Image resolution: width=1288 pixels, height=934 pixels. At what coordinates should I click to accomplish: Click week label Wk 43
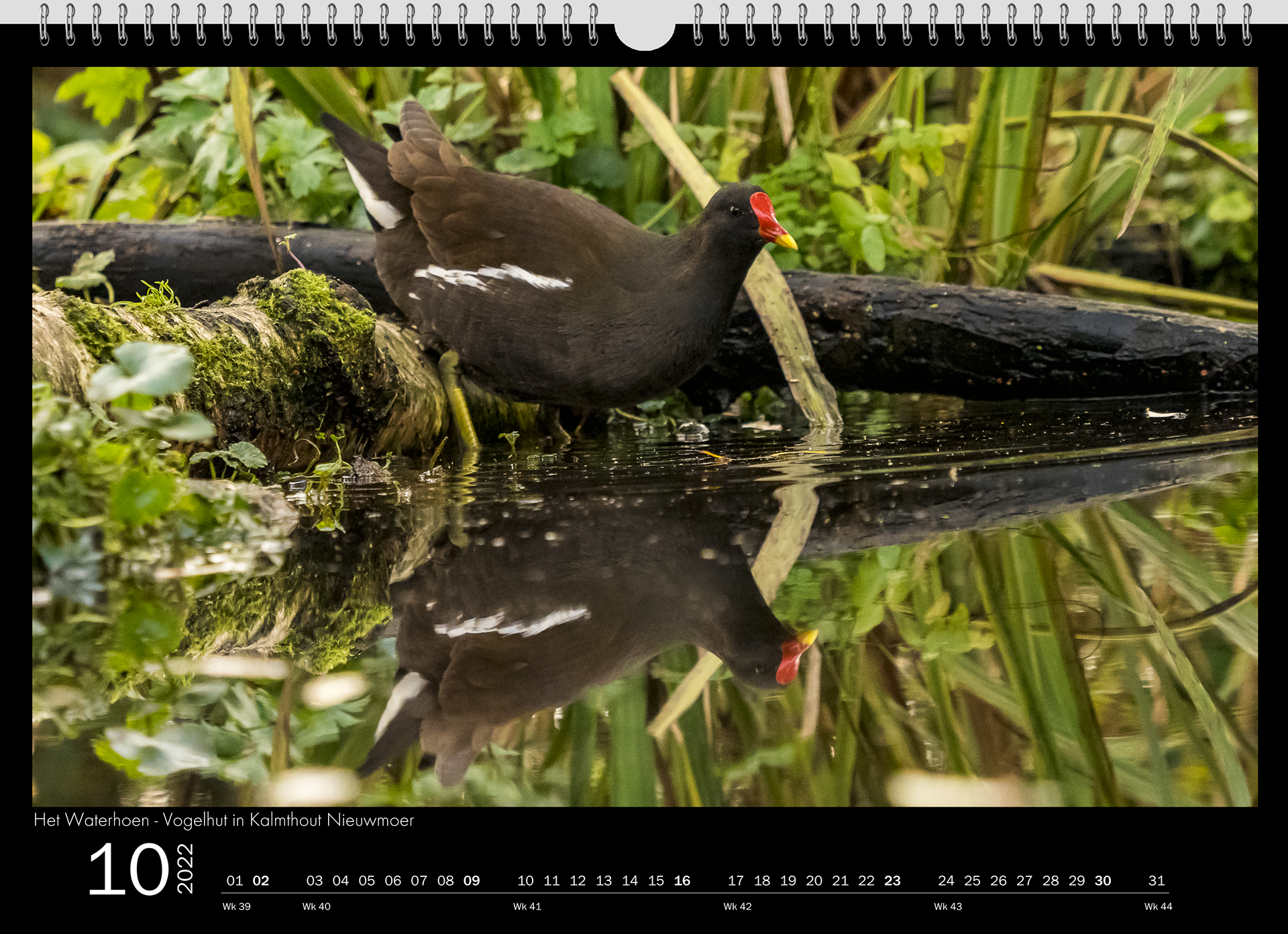(948, 907)
